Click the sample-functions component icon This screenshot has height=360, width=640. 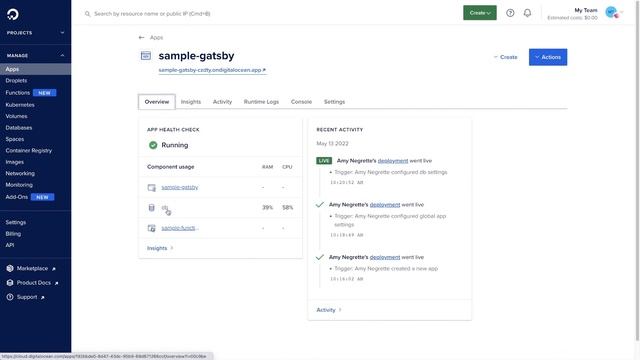151,228
